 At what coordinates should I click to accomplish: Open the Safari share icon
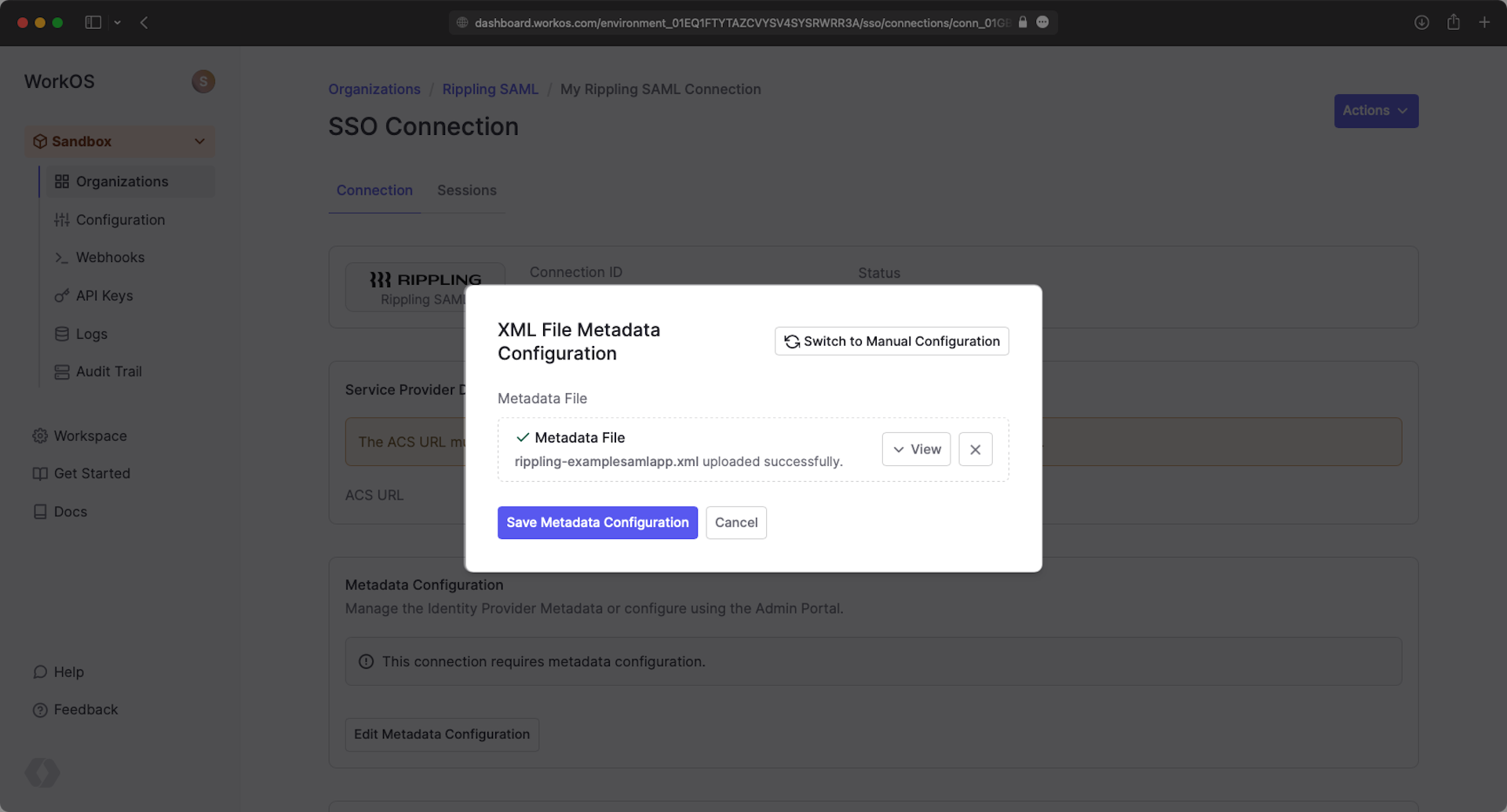point(1453,23)
